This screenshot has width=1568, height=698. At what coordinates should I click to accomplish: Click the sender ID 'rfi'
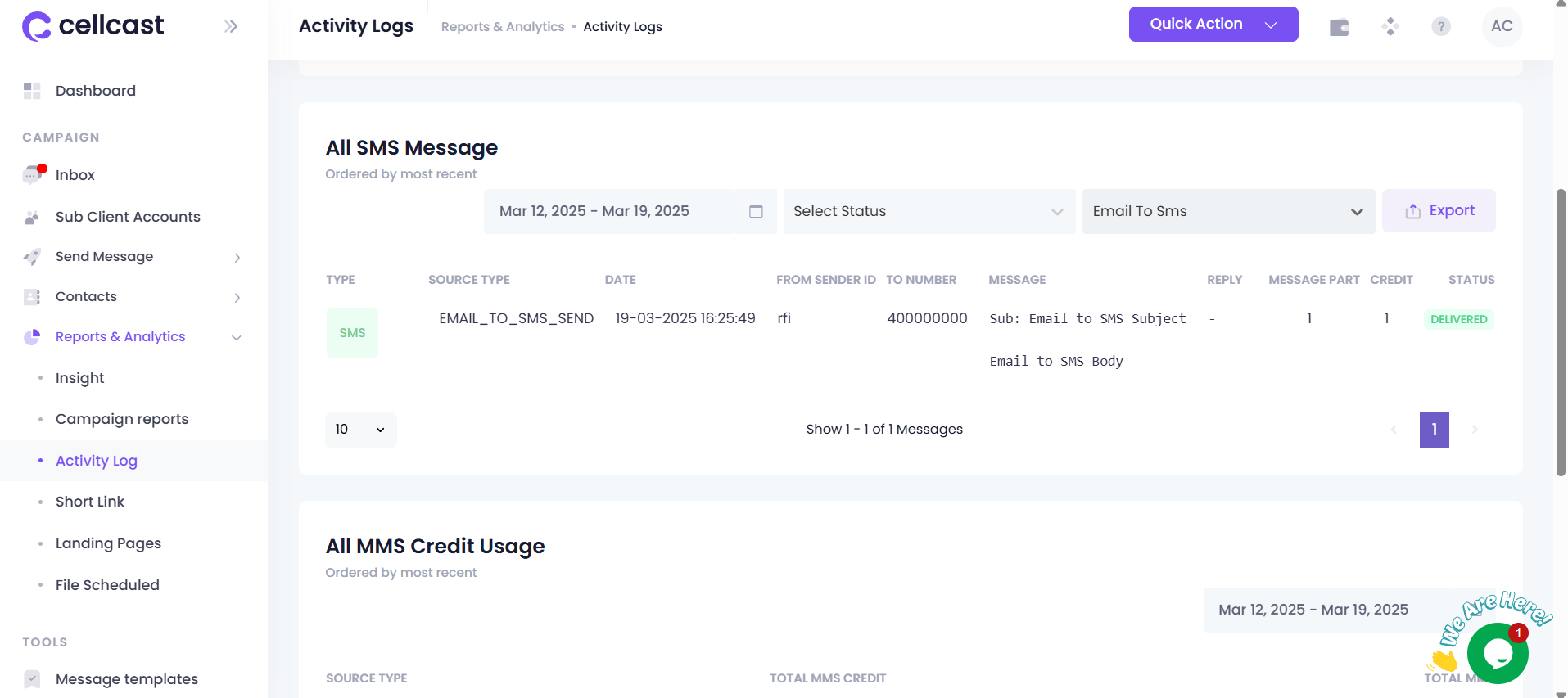pyautogui.click(x=784, y=318)
